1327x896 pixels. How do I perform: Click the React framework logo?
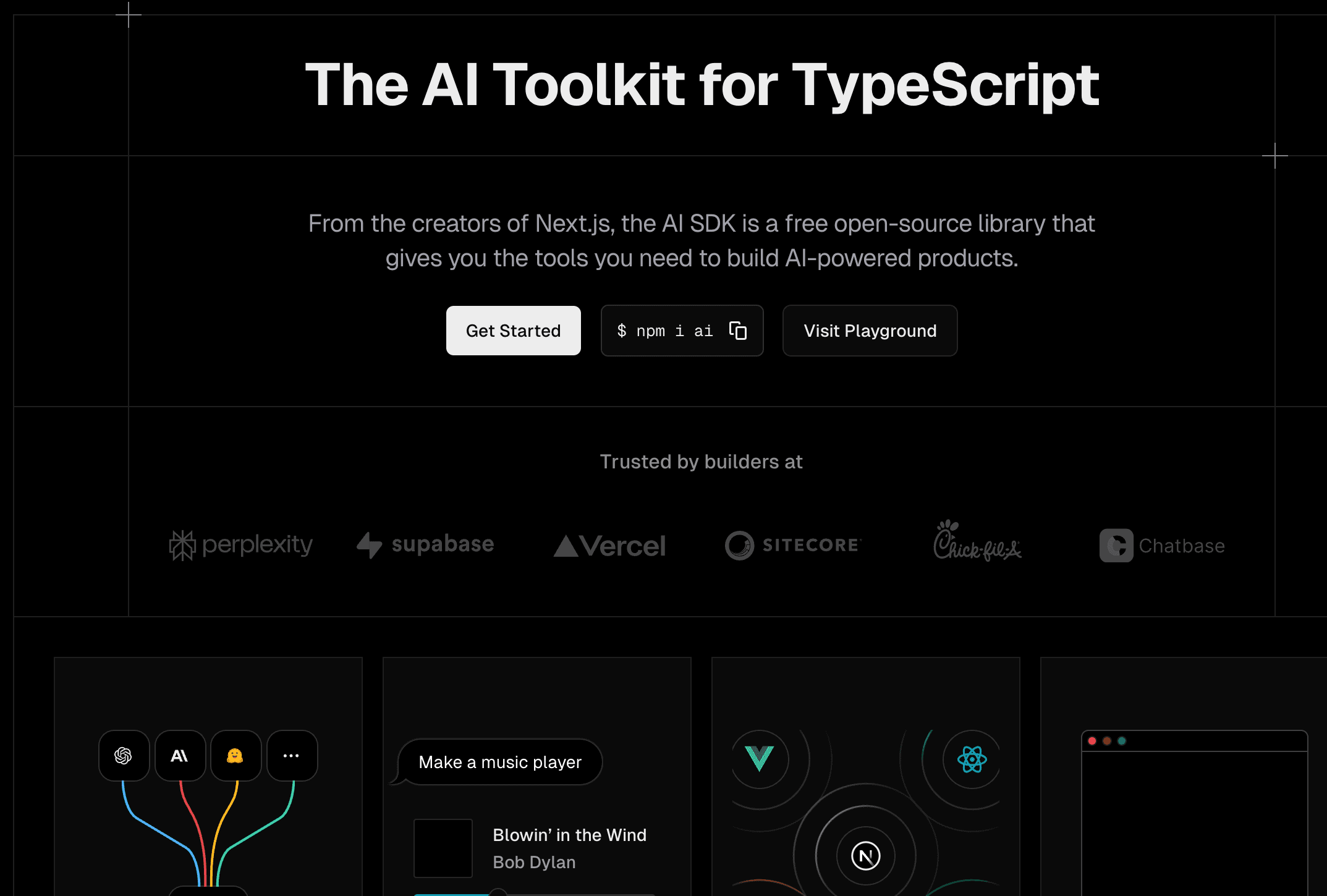(972, 759)
